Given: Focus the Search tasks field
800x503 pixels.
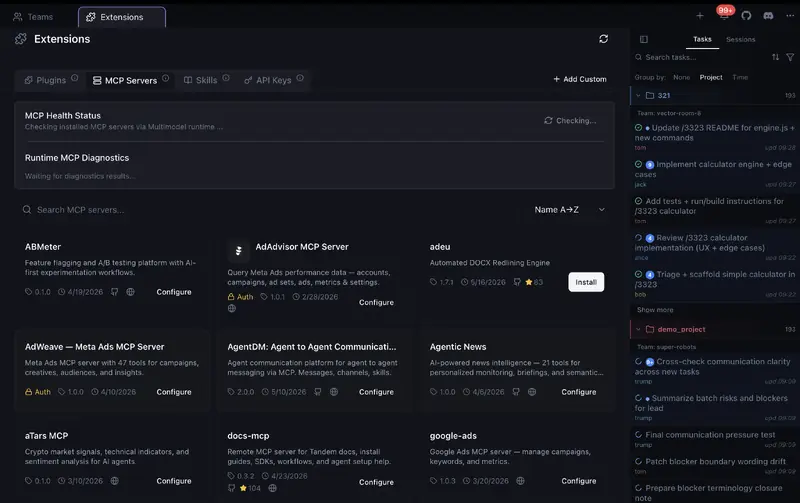Looking at the screenshot, I should (x=702, y=57).
